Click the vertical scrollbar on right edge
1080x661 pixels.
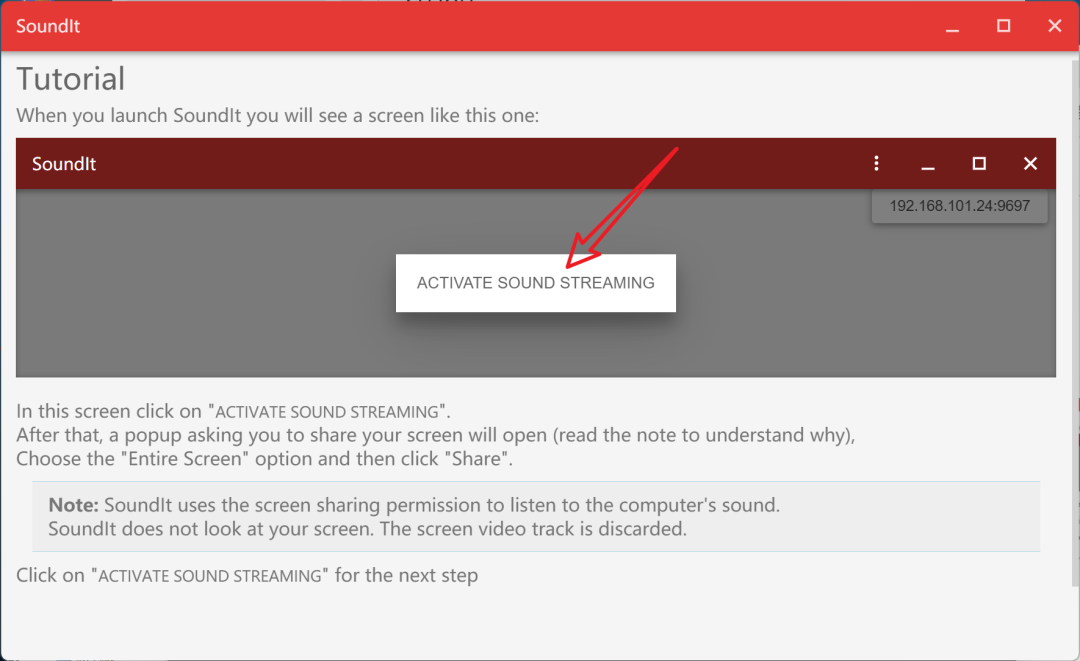[1075, 300]
